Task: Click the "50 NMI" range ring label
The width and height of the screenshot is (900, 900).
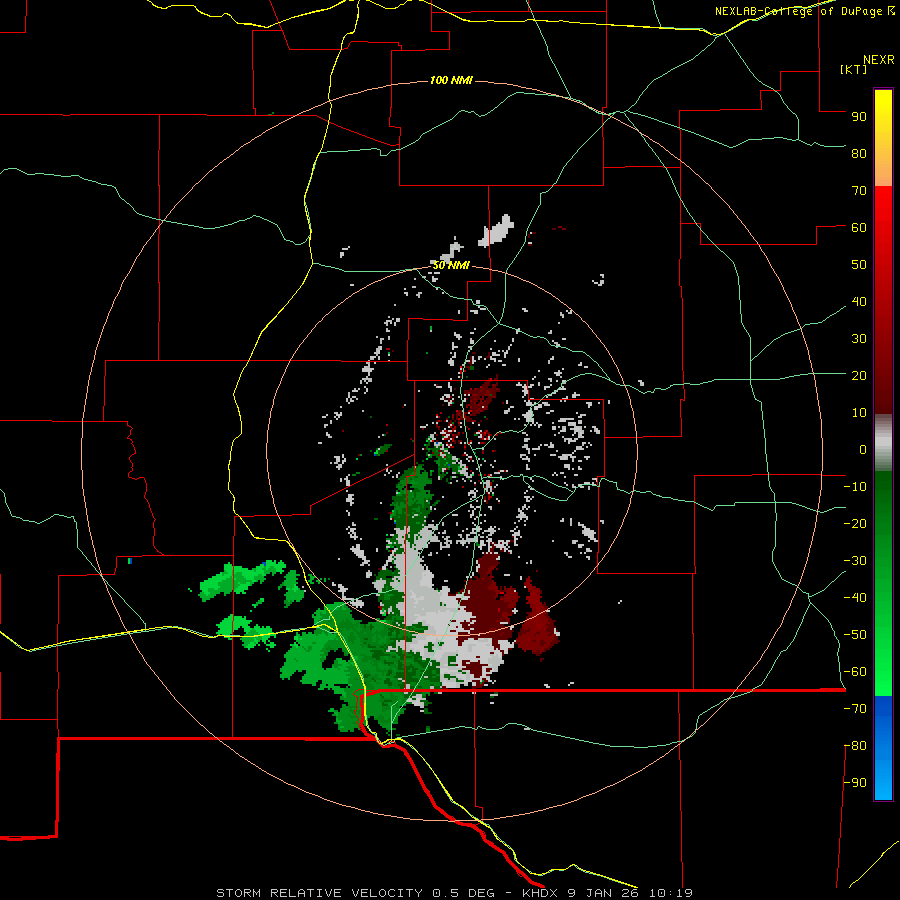Action: point(451,265)
